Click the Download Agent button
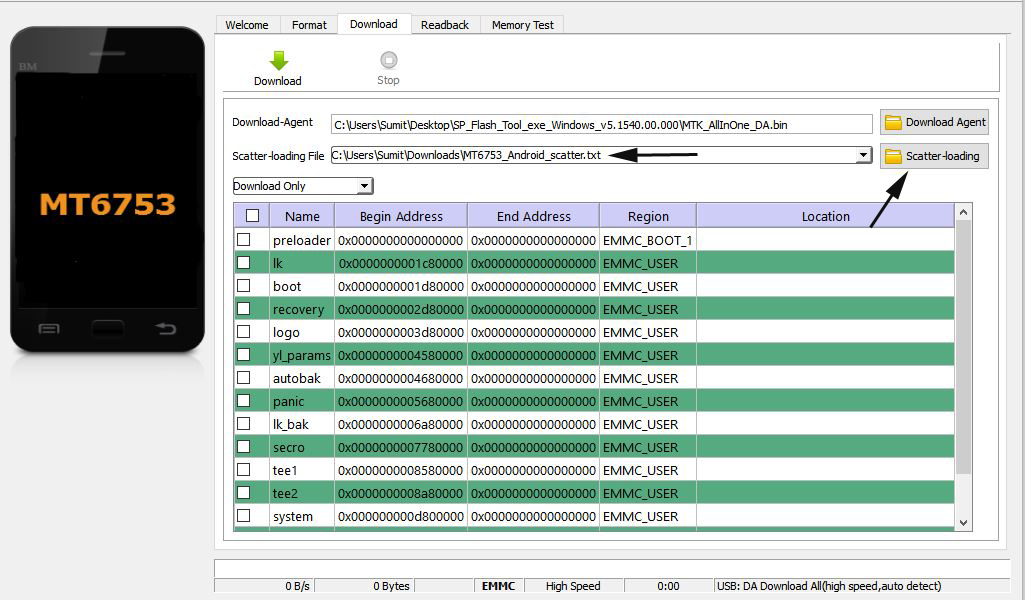The image size is (1025, 600). (x=934, y=122)
